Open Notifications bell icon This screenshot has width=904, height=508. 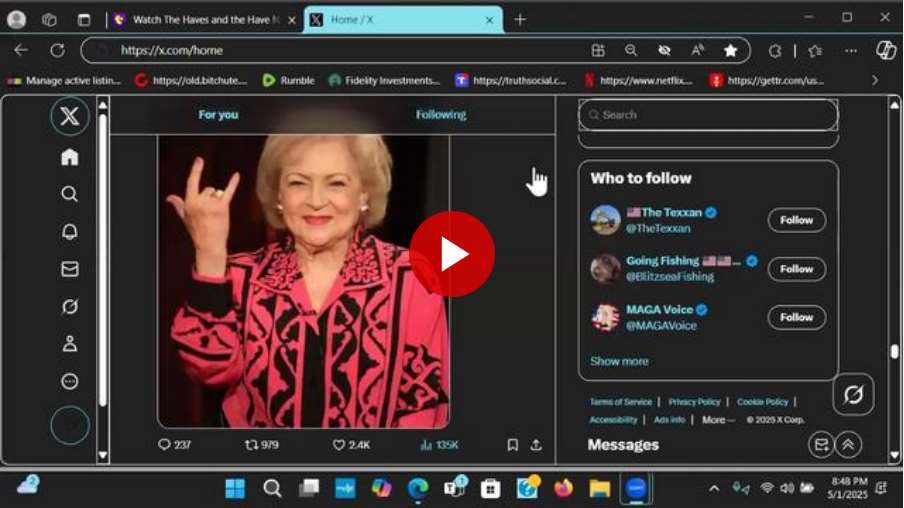coord(69,232)
